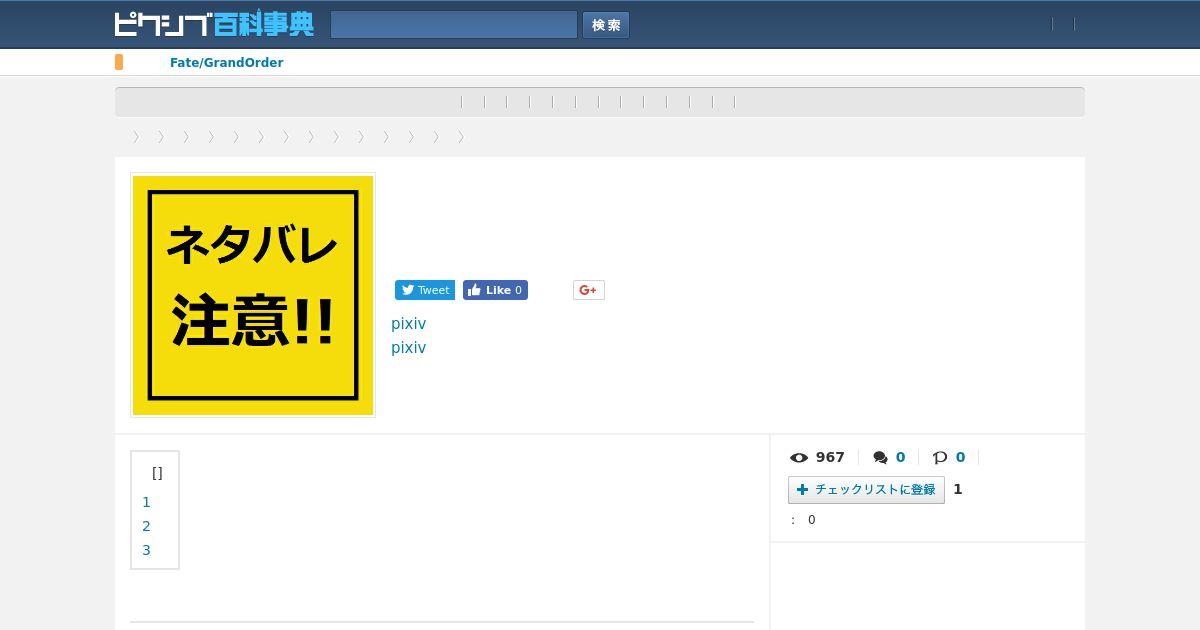Screen dimensions: 1200x630
Task: Click the 検索 search button
Action: pyautogui.click(x=606, y=25)
